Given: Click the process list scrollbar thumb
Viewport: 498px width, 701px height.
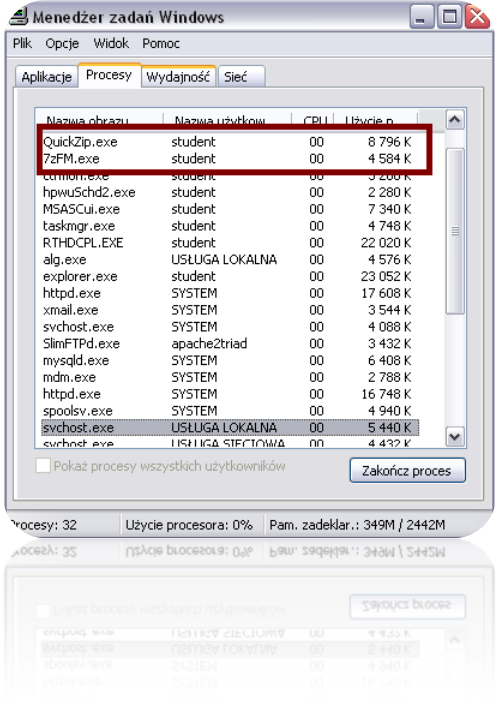Looking at the screenshot, I should point(455,231).
